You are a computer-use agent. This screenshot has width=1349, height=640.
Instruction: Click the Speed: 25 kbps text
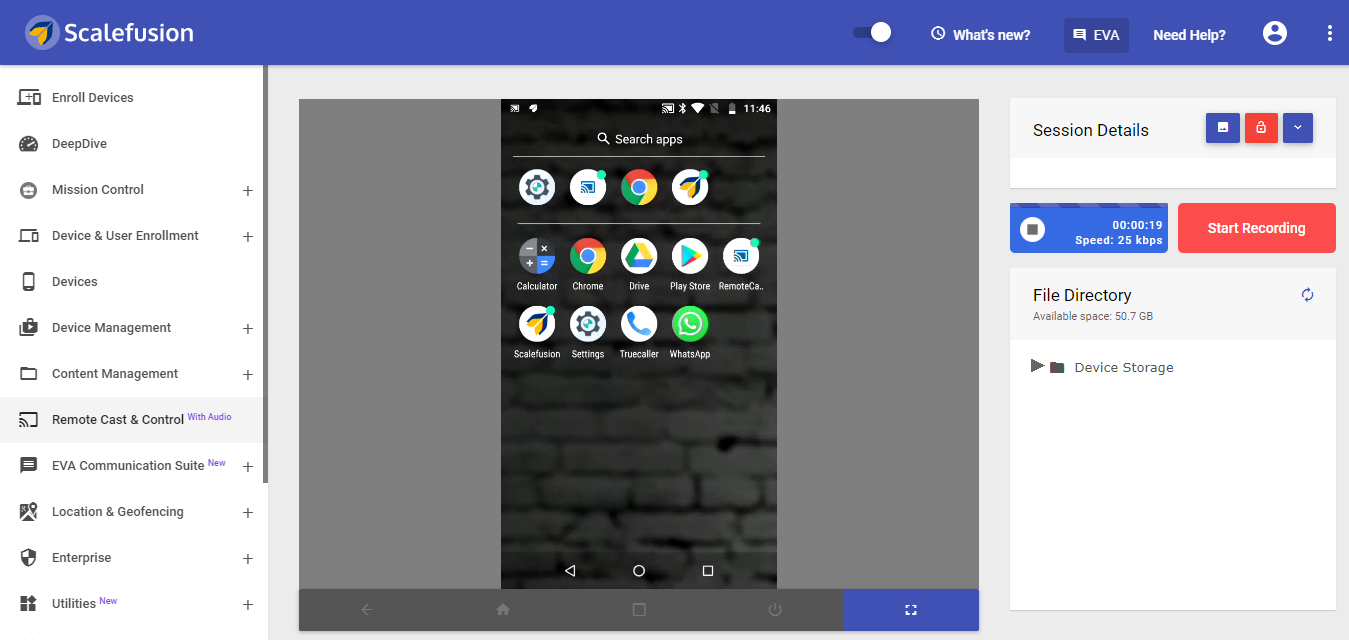tap(1119, 241)
